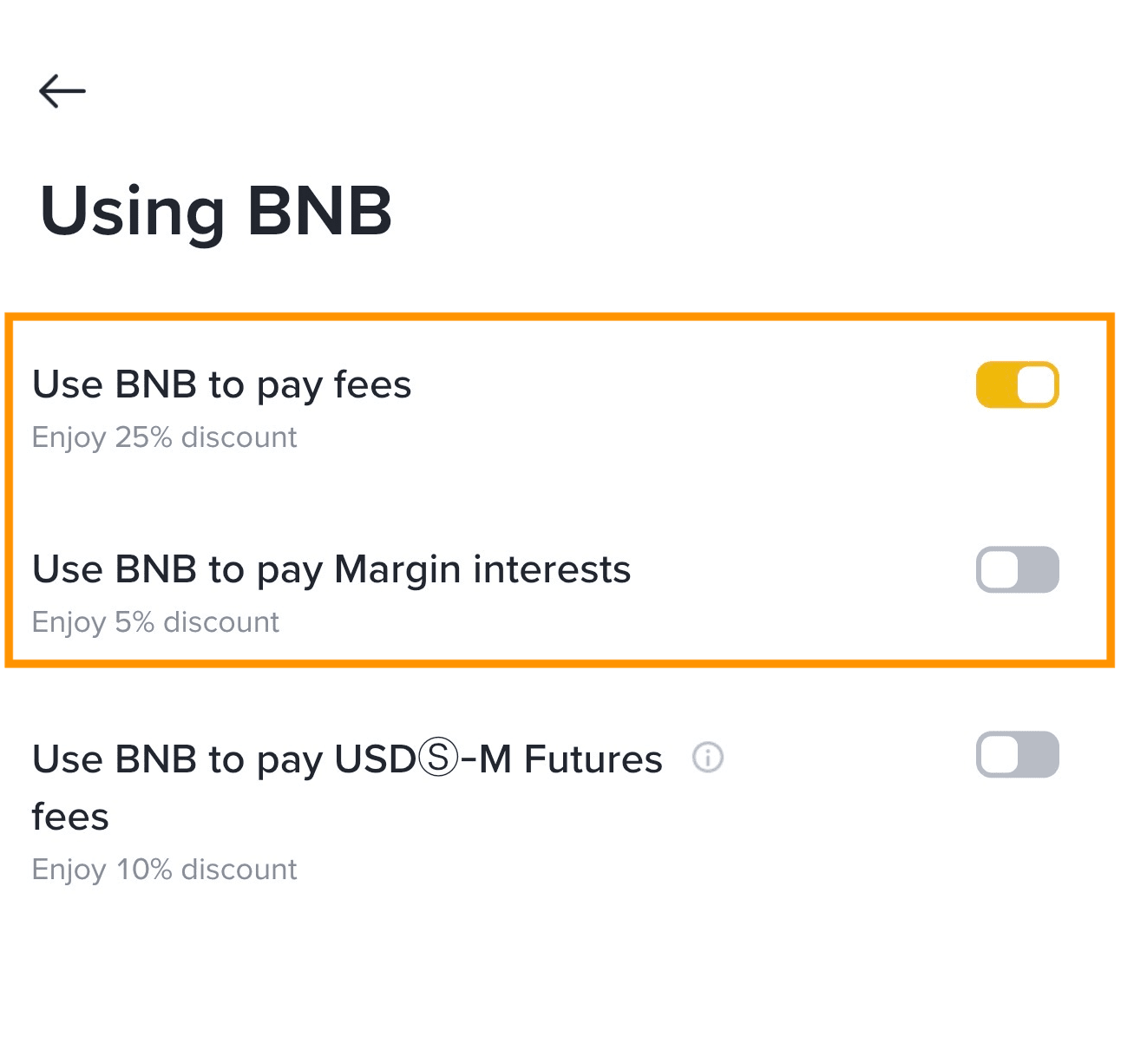1134x1064 pixels.
Task: Go back using the left arrow
Action: (x=62, y=90)
